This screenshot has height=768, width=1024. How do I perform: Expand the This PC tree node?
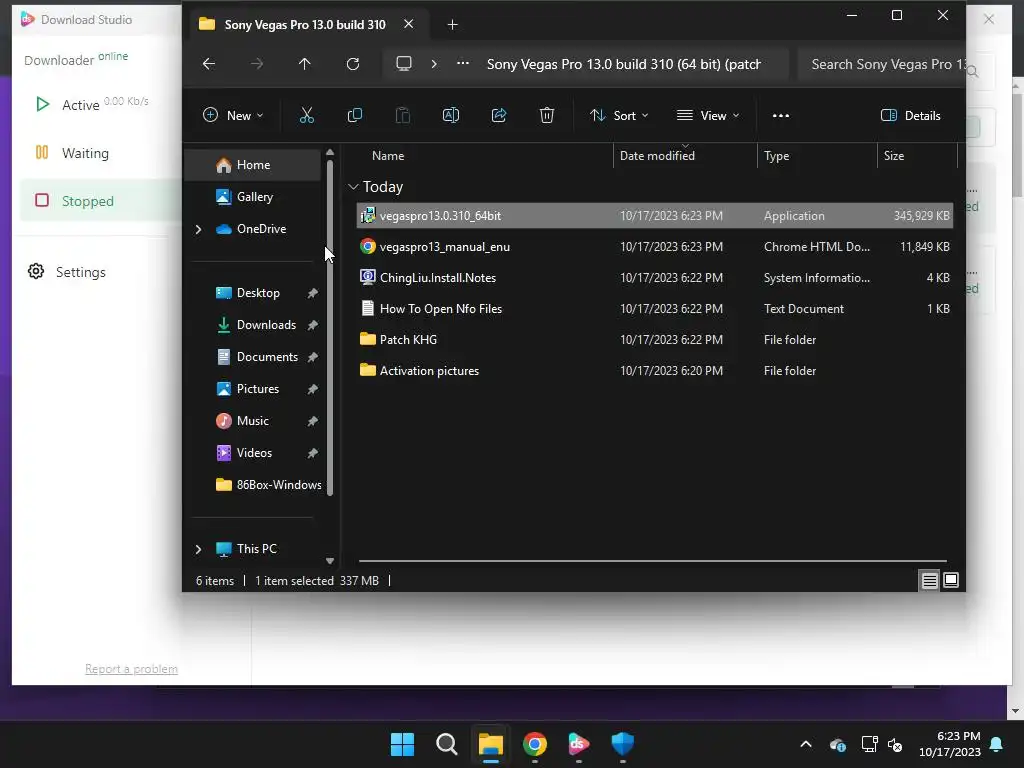[x=199, y=549]
